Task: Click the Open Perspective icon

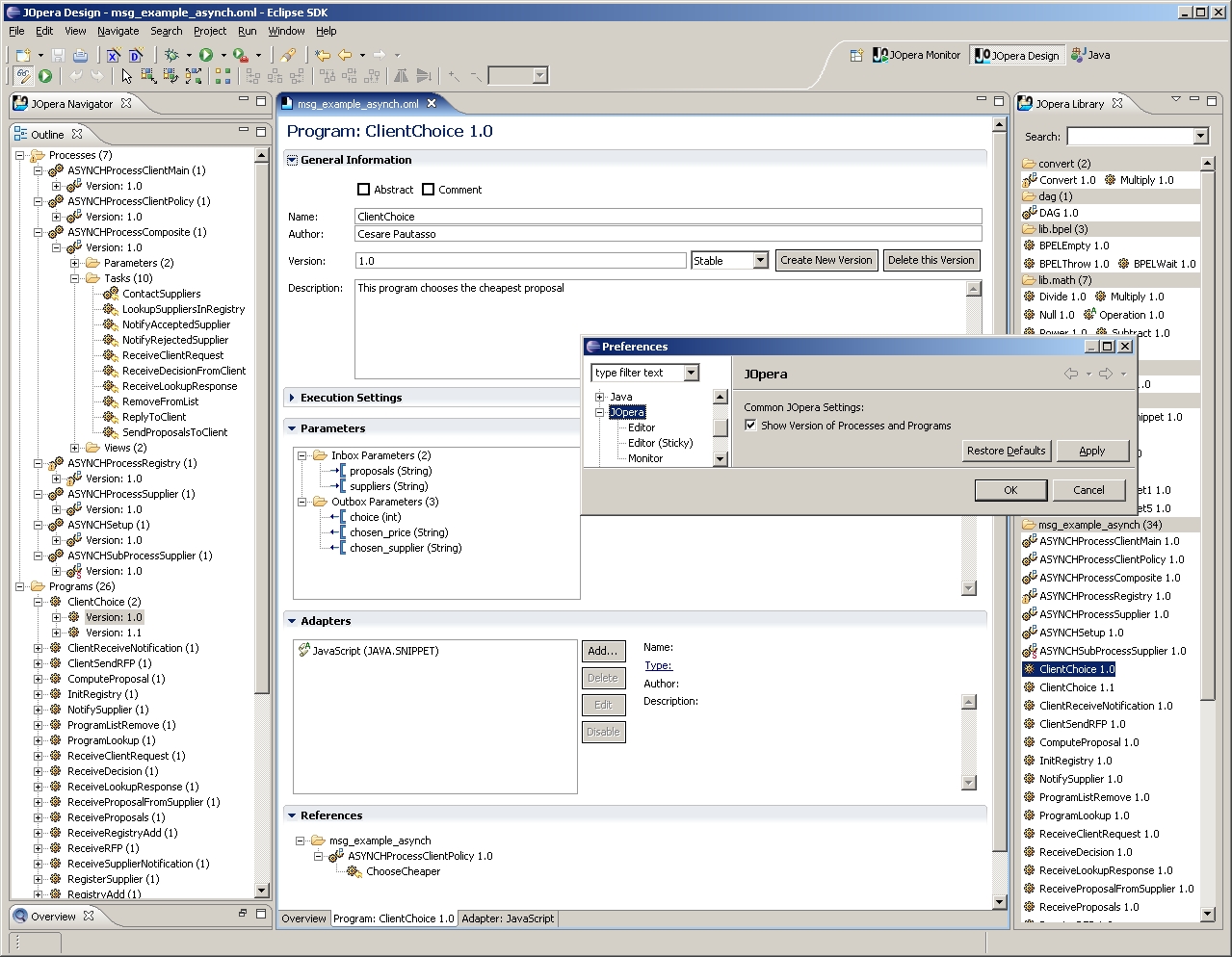Action: [x=855, y=56]
